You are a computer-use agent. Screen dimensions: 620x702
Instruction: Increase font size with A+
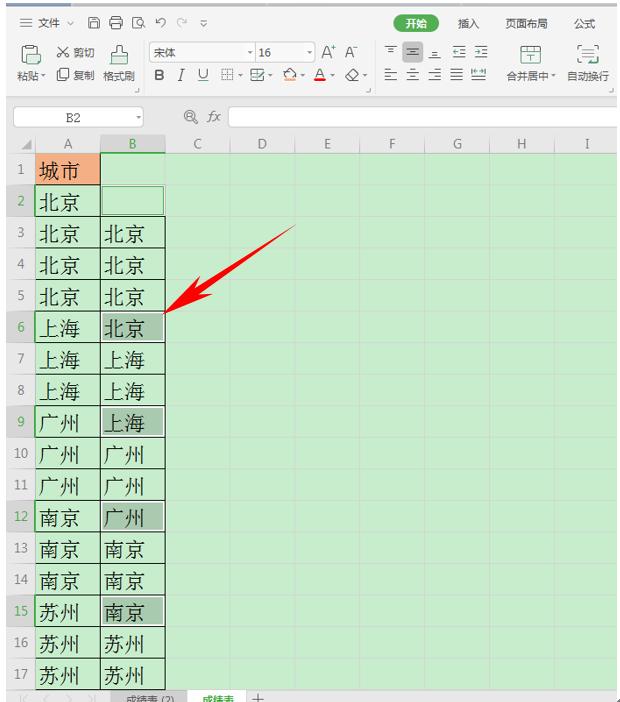328,52
